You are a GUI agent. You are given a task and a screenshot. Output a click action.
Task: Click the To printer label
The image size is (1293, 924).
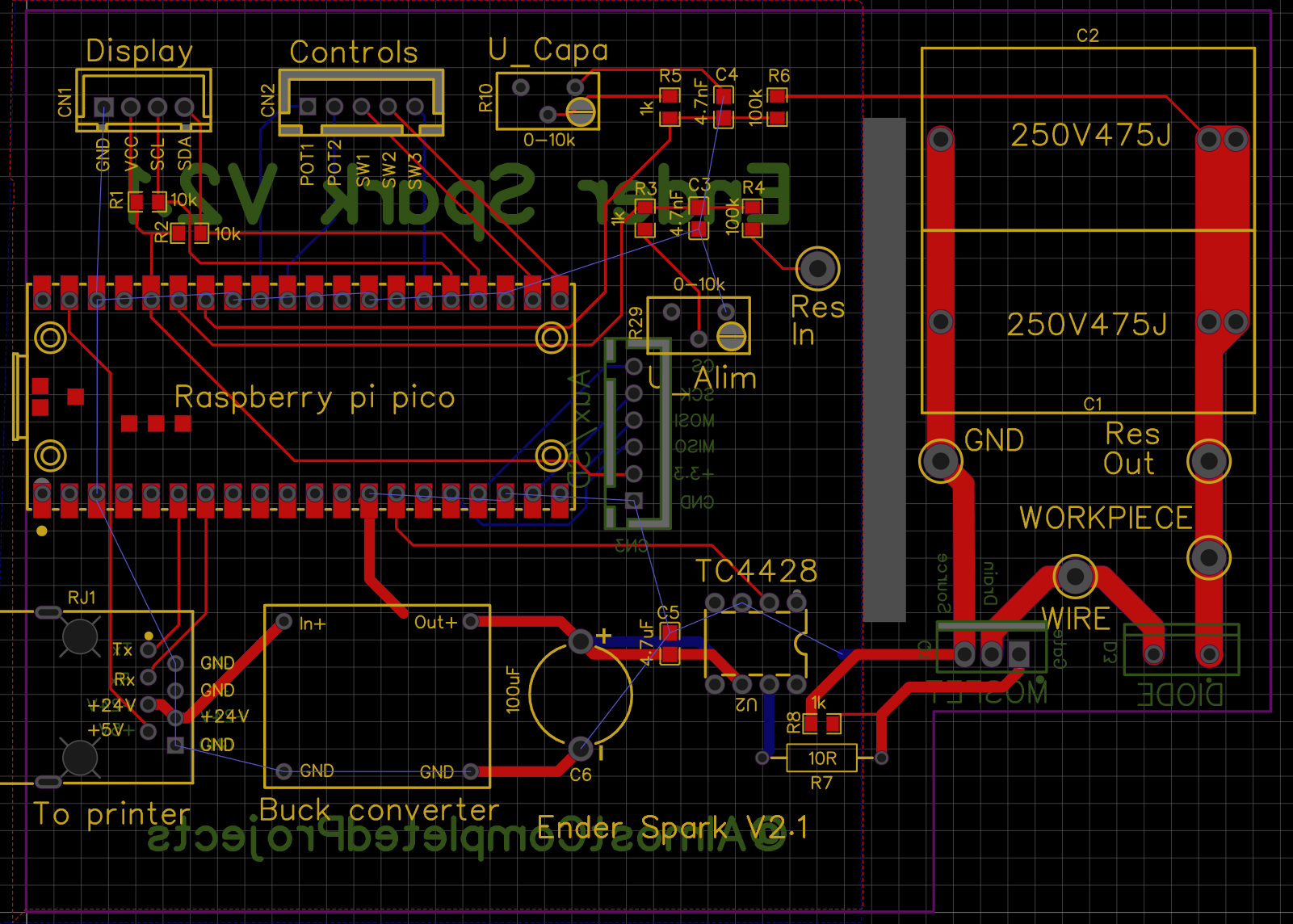point(112,814)
